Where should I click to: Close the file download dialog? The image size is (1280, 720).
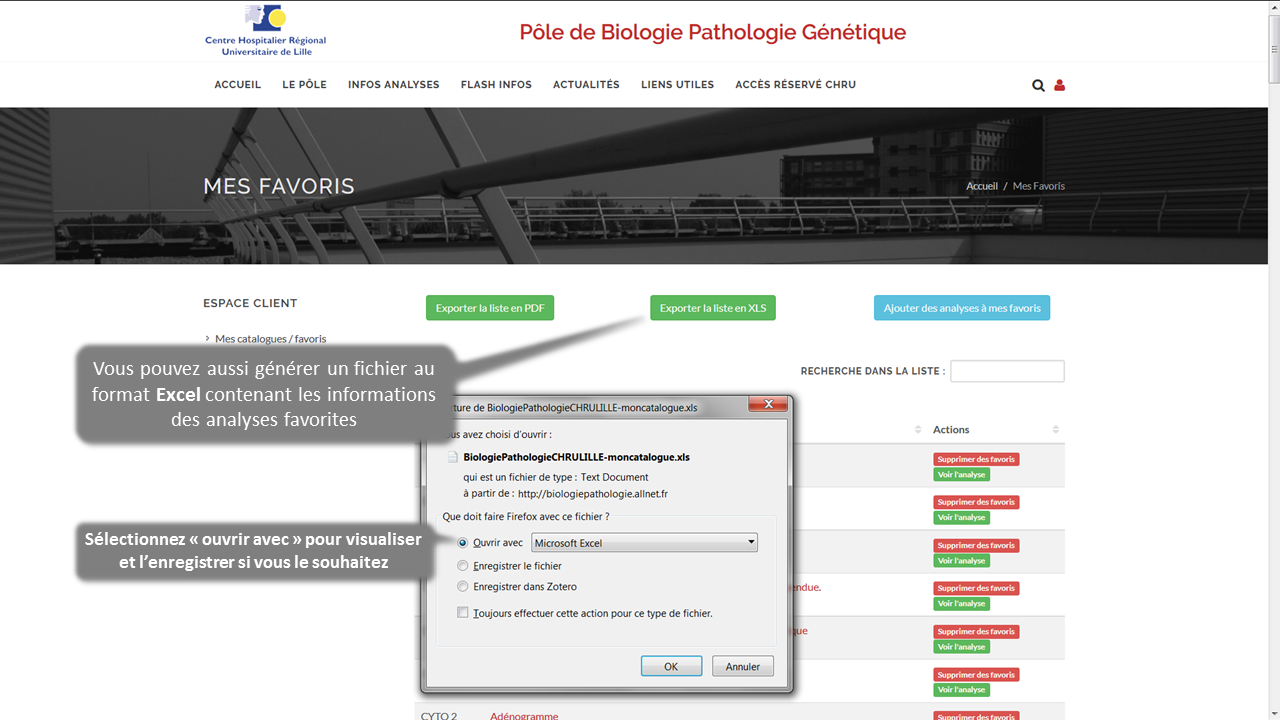click(768, 405)
